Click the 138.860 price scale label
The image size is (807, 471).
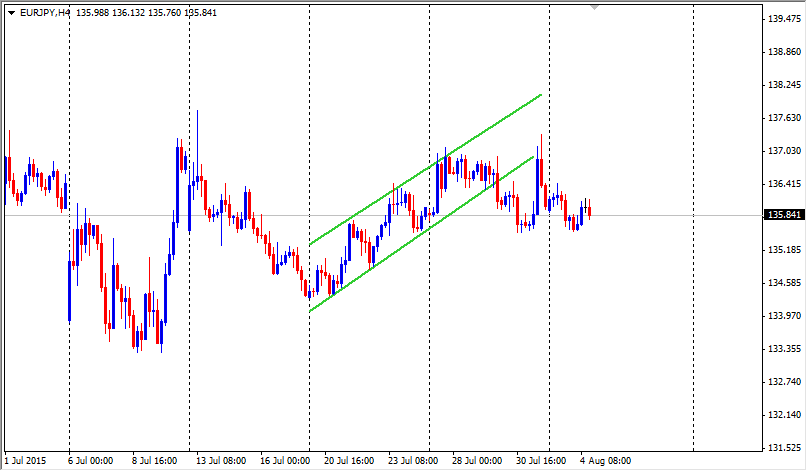coord(784,52)
